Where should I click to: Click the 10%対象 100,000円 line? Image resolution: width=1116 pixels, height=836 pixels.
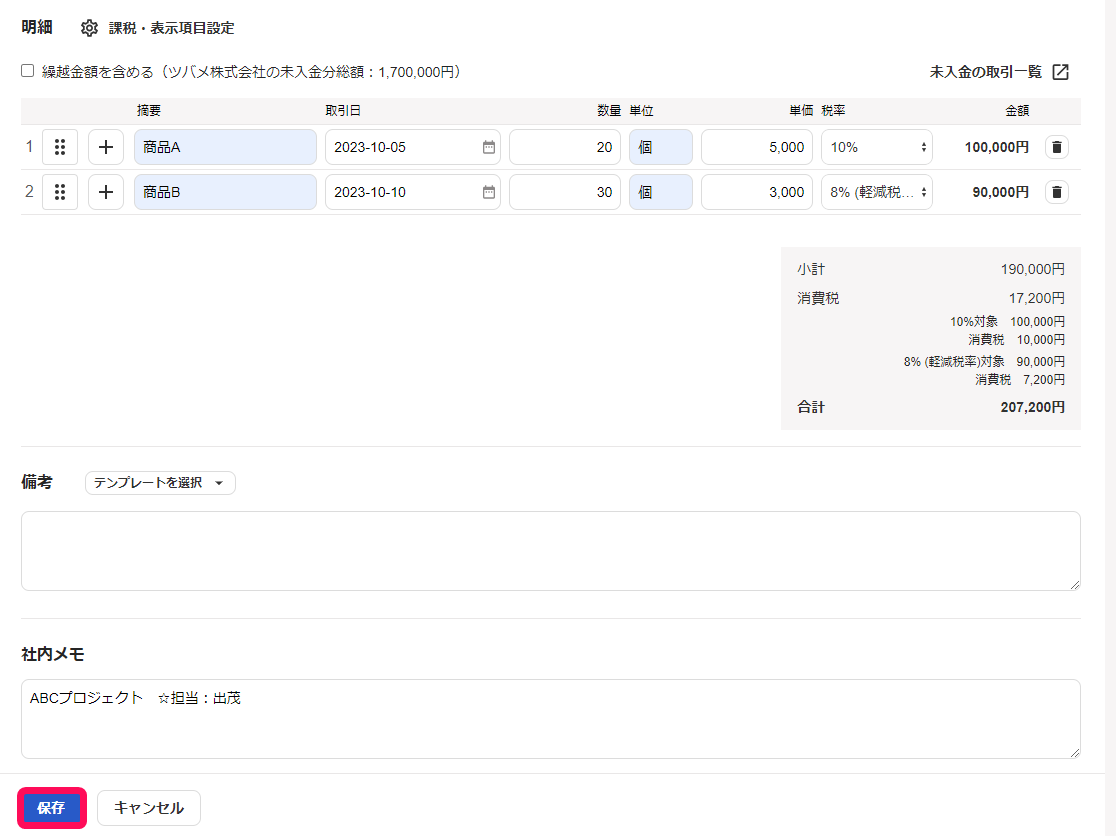click(x=1007, y=322)
